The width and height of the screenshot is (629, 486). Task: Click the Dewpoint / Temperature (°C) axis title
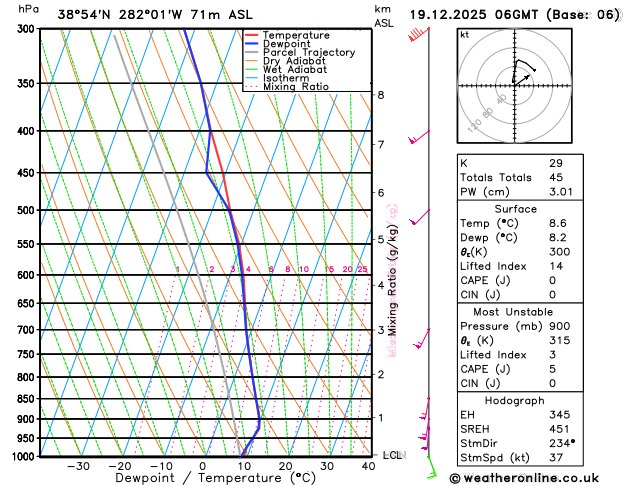215,478
